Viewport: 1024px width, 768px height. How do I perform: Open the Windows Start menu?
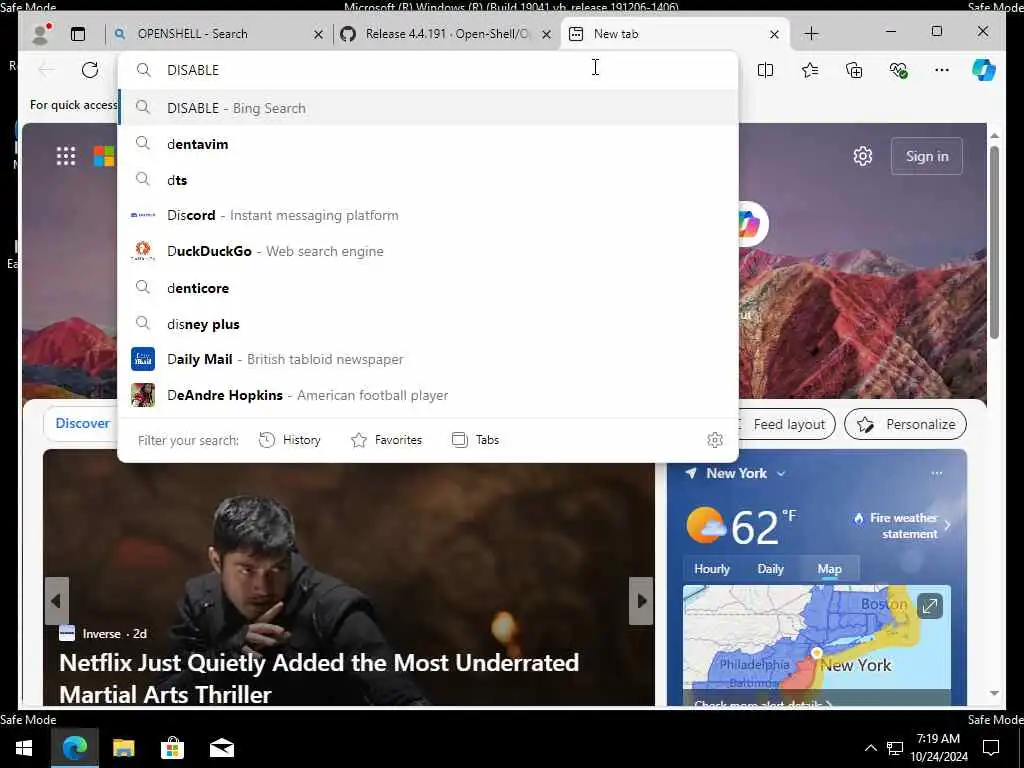point(24,748)
